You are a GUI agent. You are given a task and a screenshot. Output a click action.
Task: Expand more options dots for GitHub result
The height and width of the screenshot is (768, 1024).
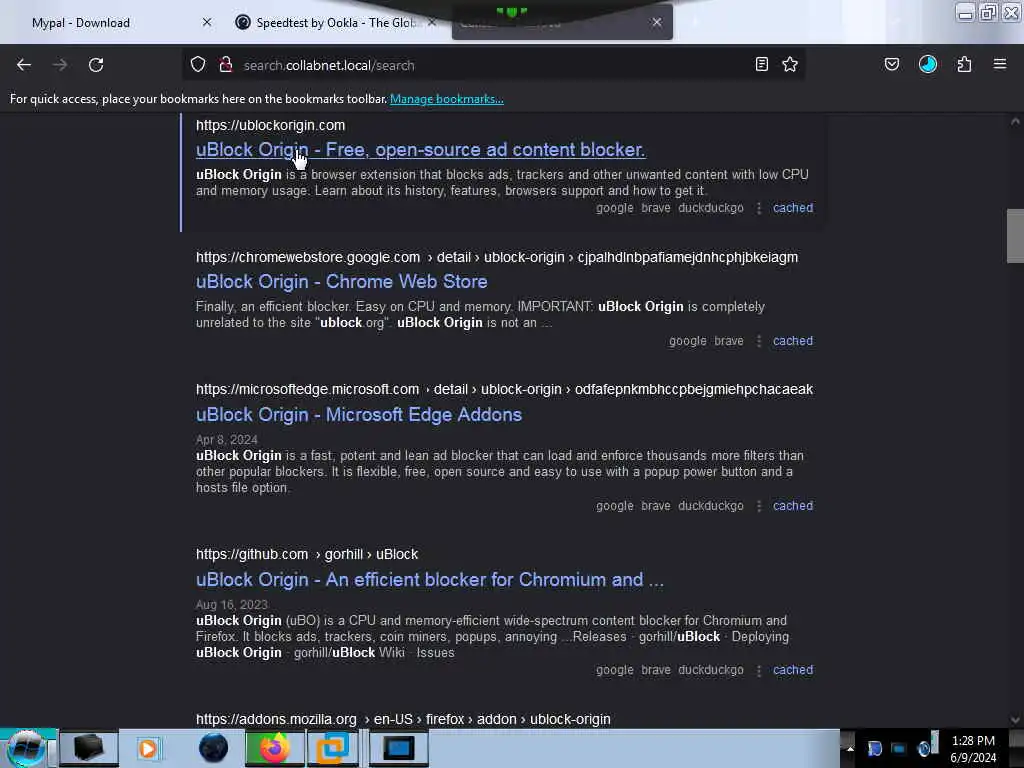tap(759, 671)
